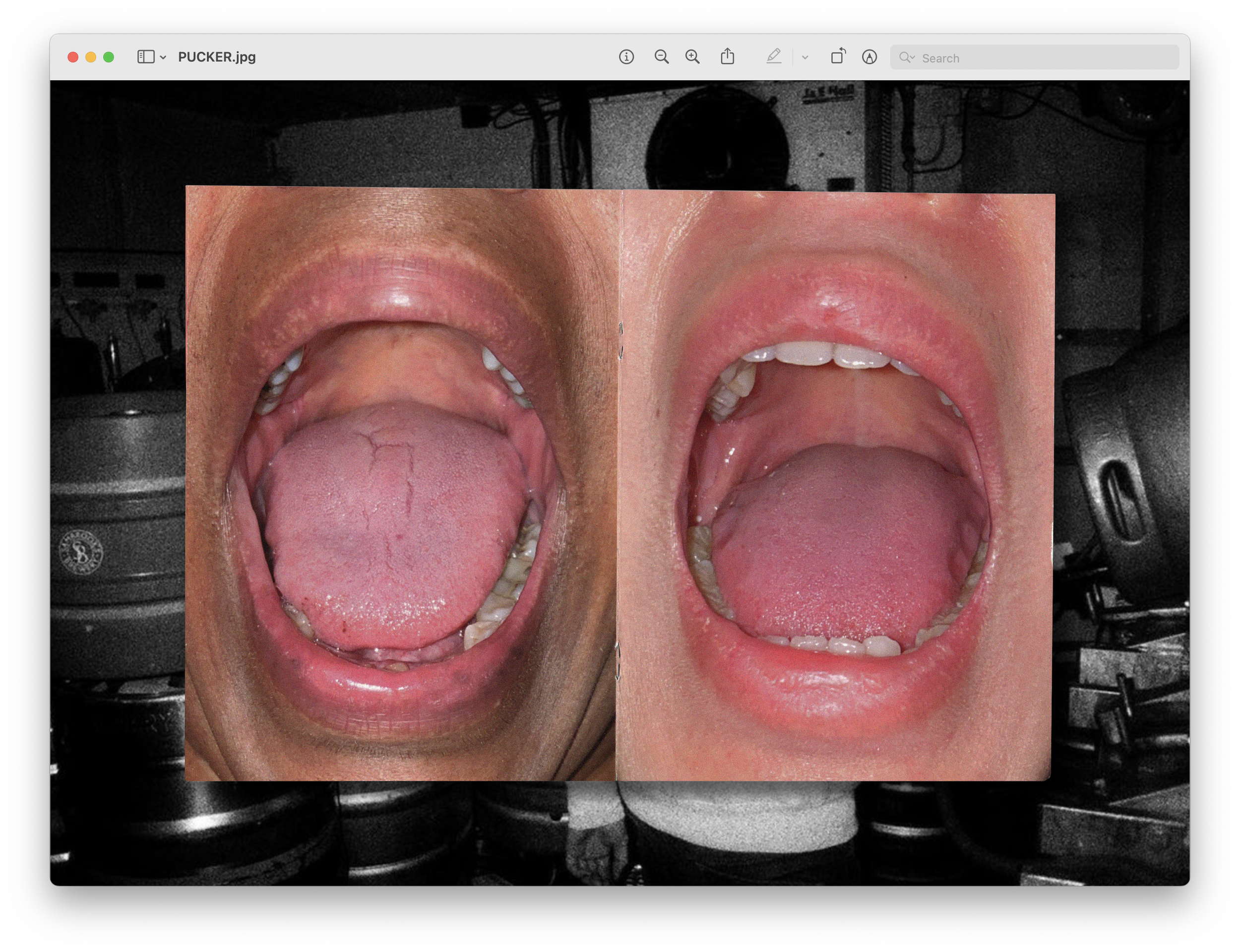Open the Share menu

(x=727, y=57)
